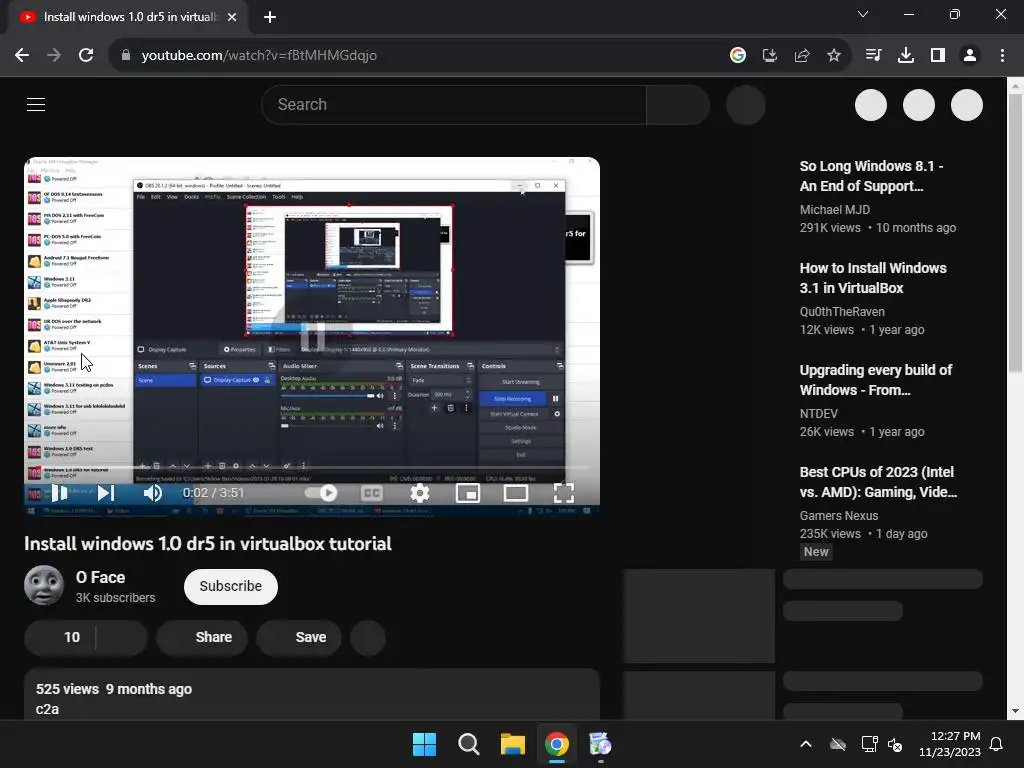Open File Explorer from taskbar

[x=513, y=744]
